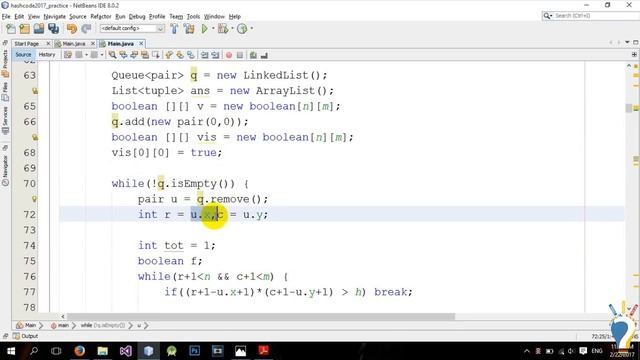Open the default config combo box
640x360 pixels.
pyautogui.click(x=132, y=29)
